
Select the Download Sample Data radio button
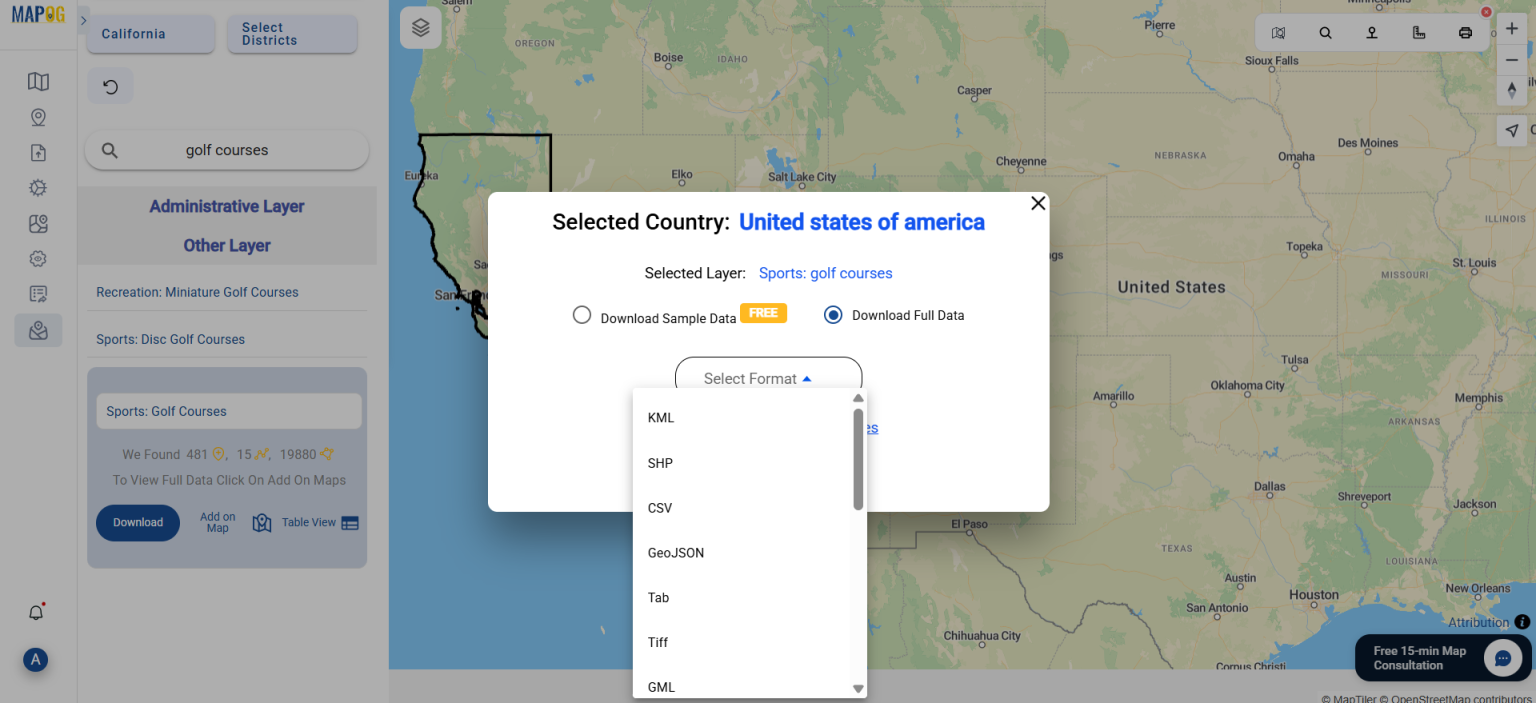582,314
